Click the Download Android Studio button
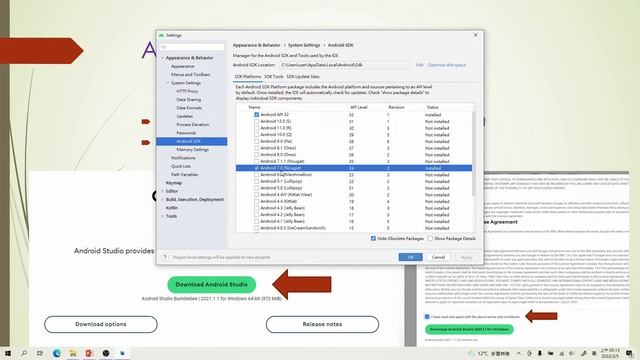This screenshot has height=360, width=640. point(211,284)
